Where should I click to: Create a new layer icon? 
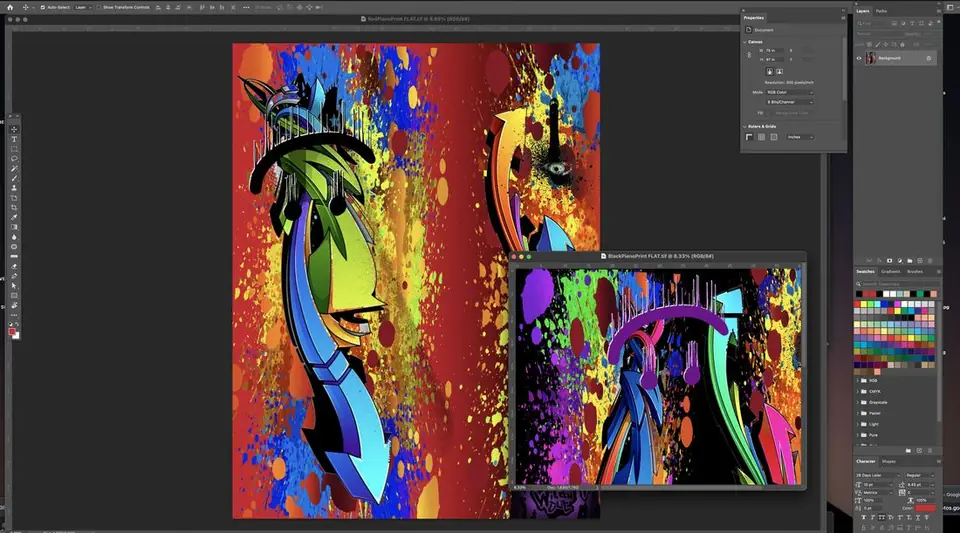coord(920,261)
